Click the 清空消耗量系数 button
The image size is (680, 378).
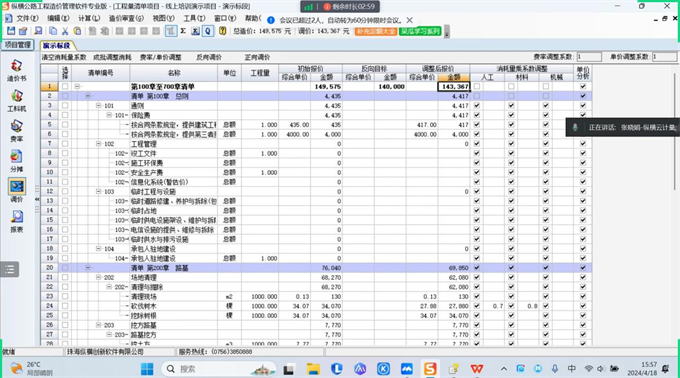64,57
